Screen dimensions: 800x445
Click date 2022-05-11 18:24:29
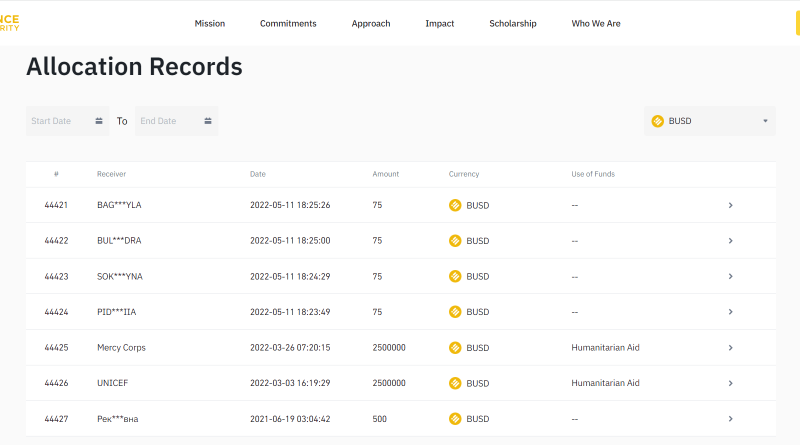click(x=290, y=276)
